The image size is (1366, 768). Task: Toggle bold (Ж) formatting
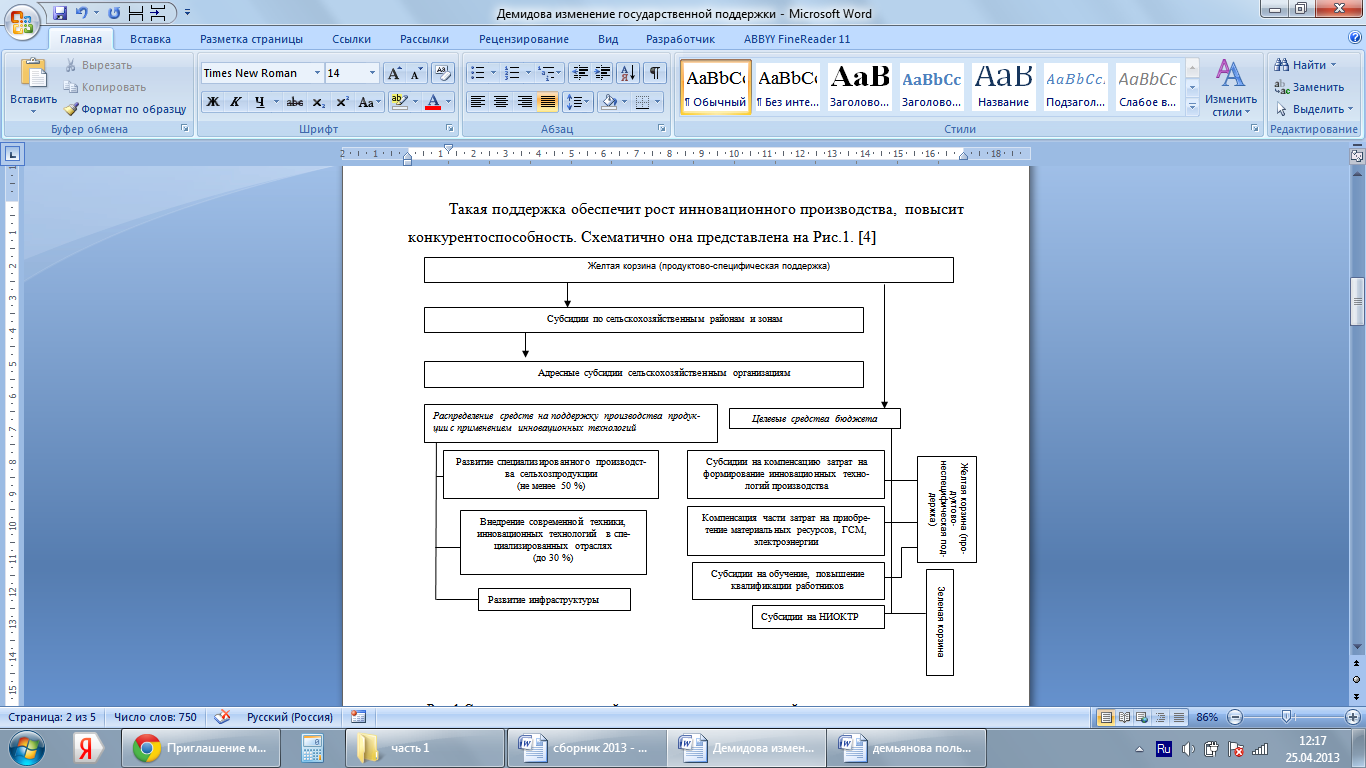213,102
